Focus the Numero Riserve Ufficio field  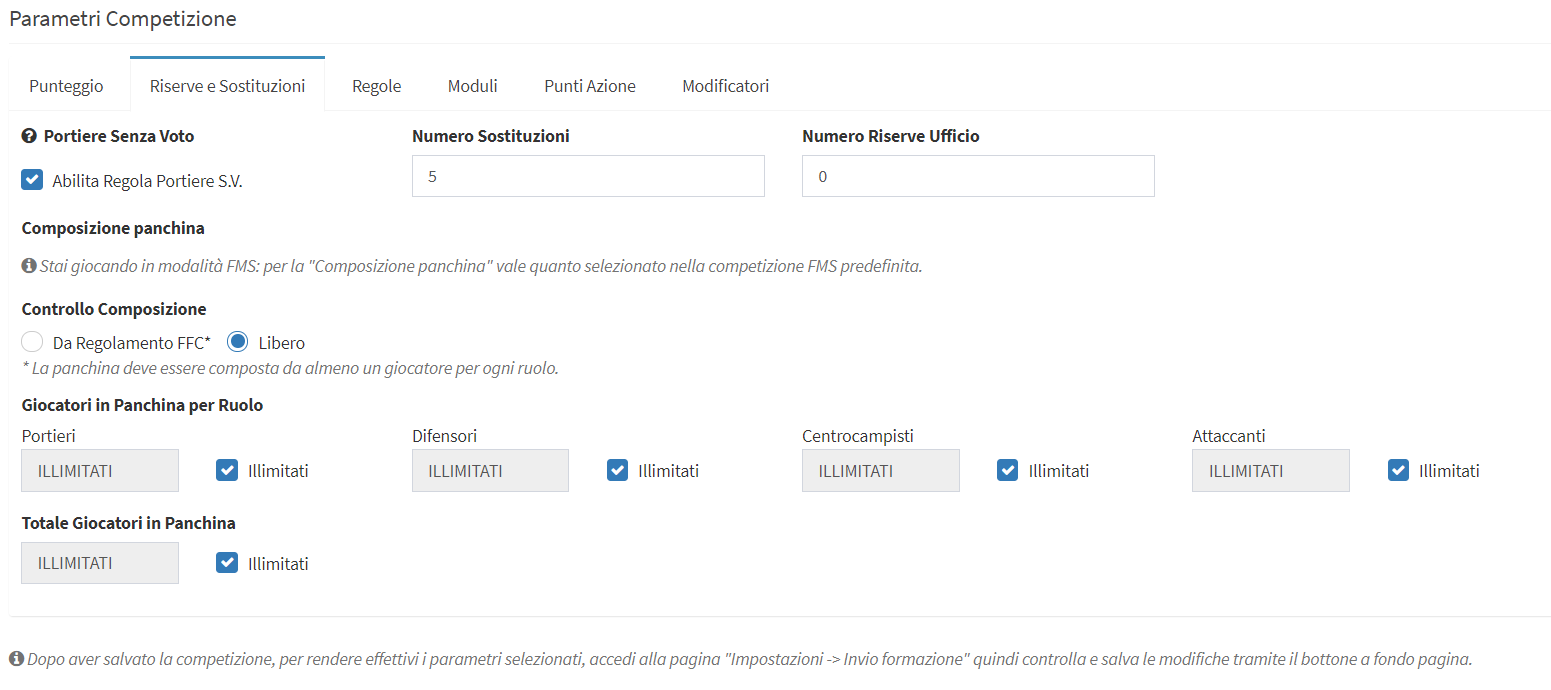click(x=978, y=176)
